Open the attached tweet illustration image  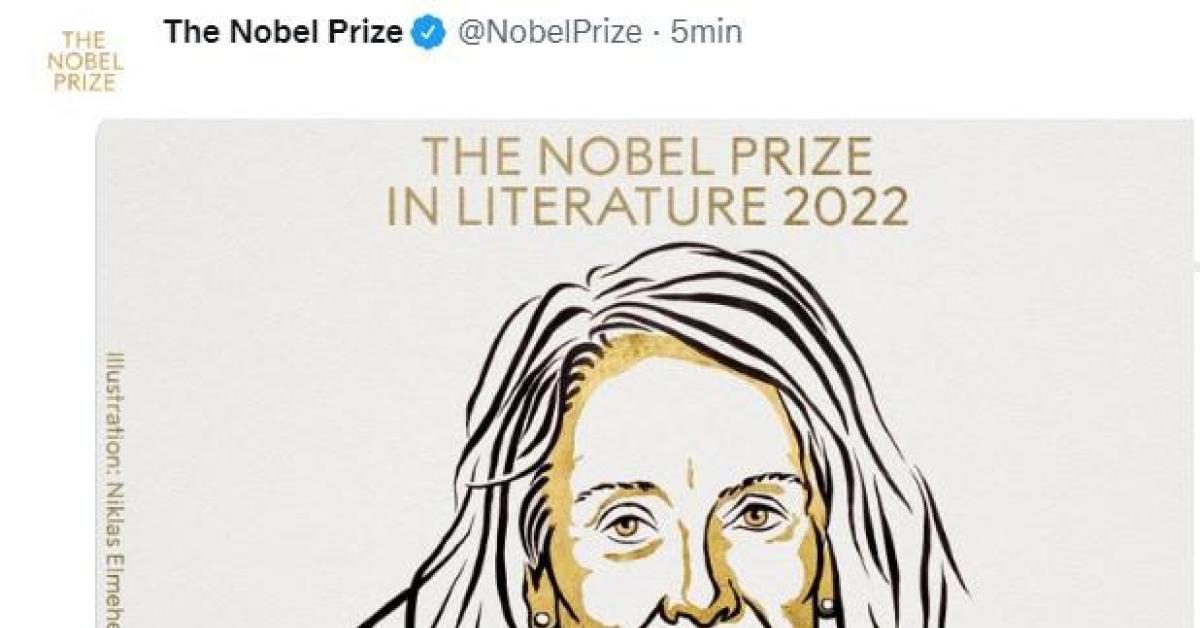coord(650,400)
